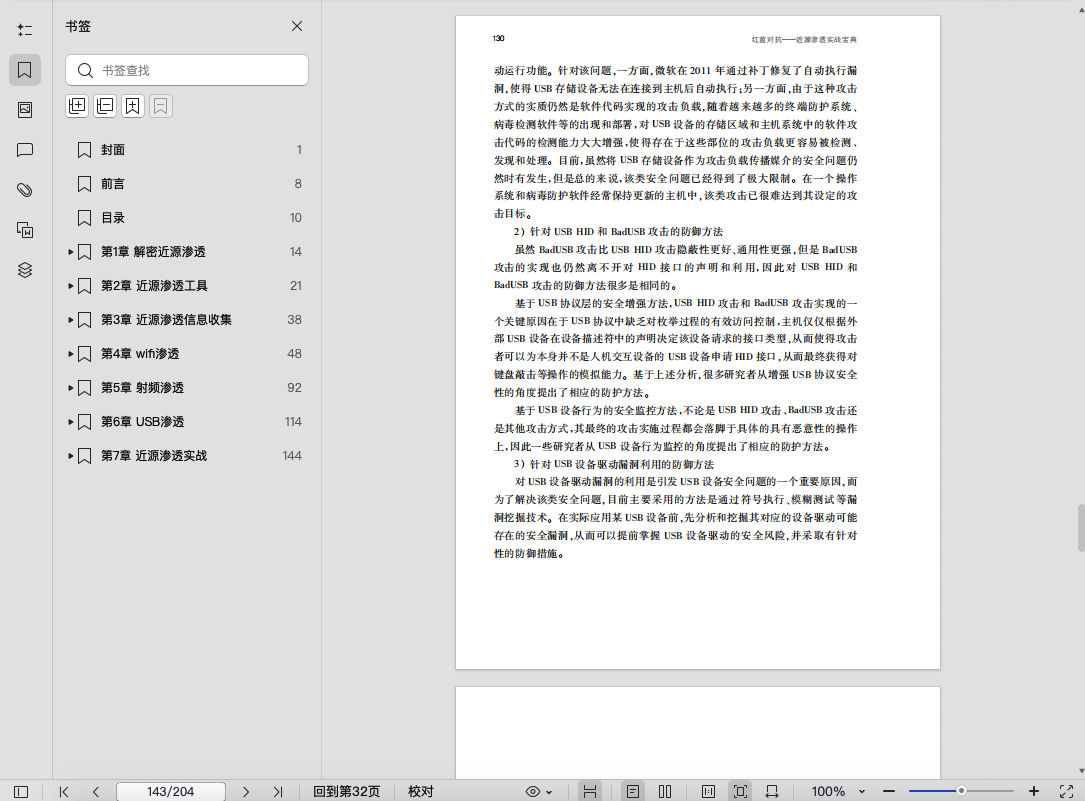The width and height of the screenshot is (1085, 801).
Task: Click the vertical scrollbar thumb
Action: tap(1081, 528)
